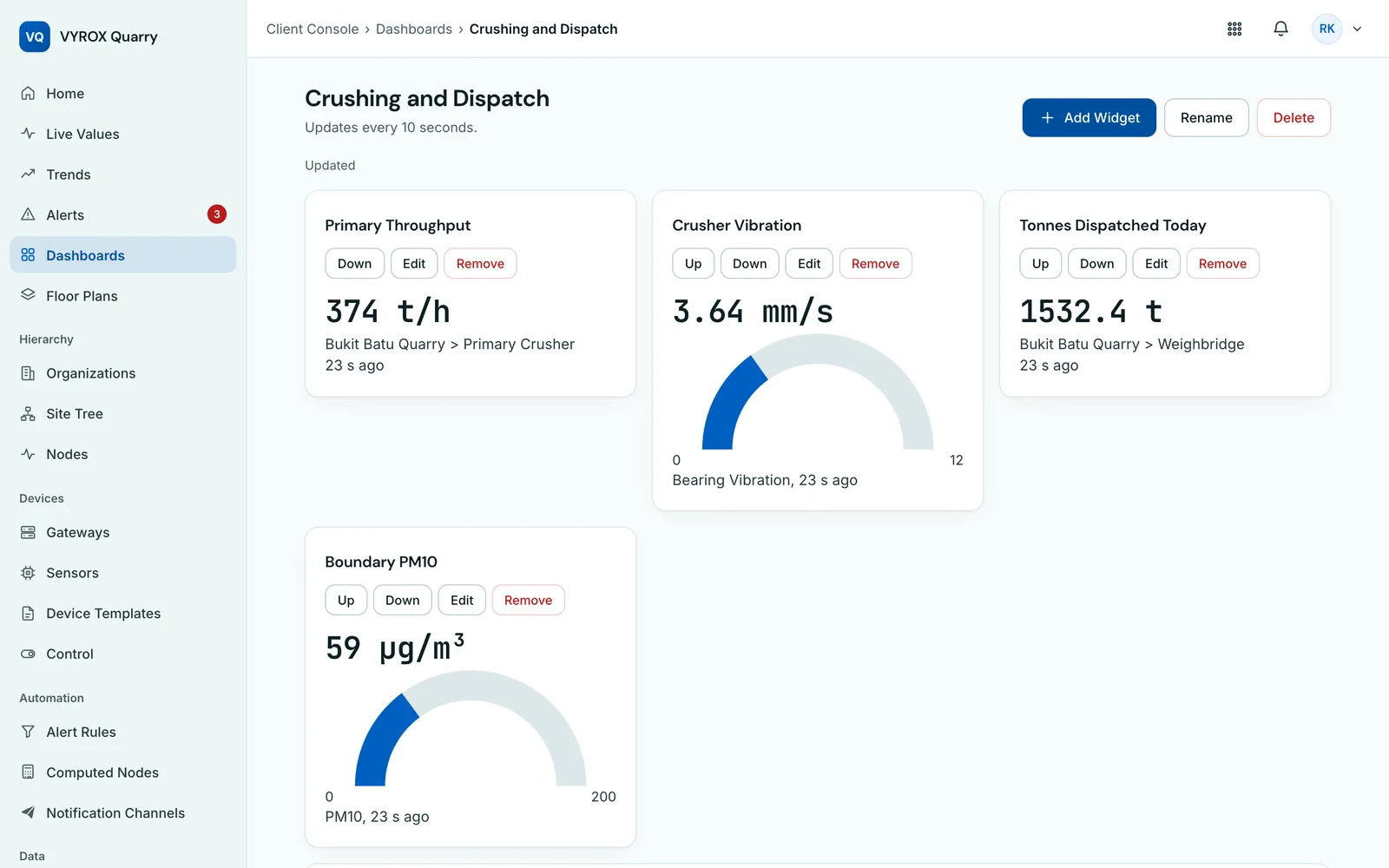Edit the Primary Throughput widget

click(414, 264)
